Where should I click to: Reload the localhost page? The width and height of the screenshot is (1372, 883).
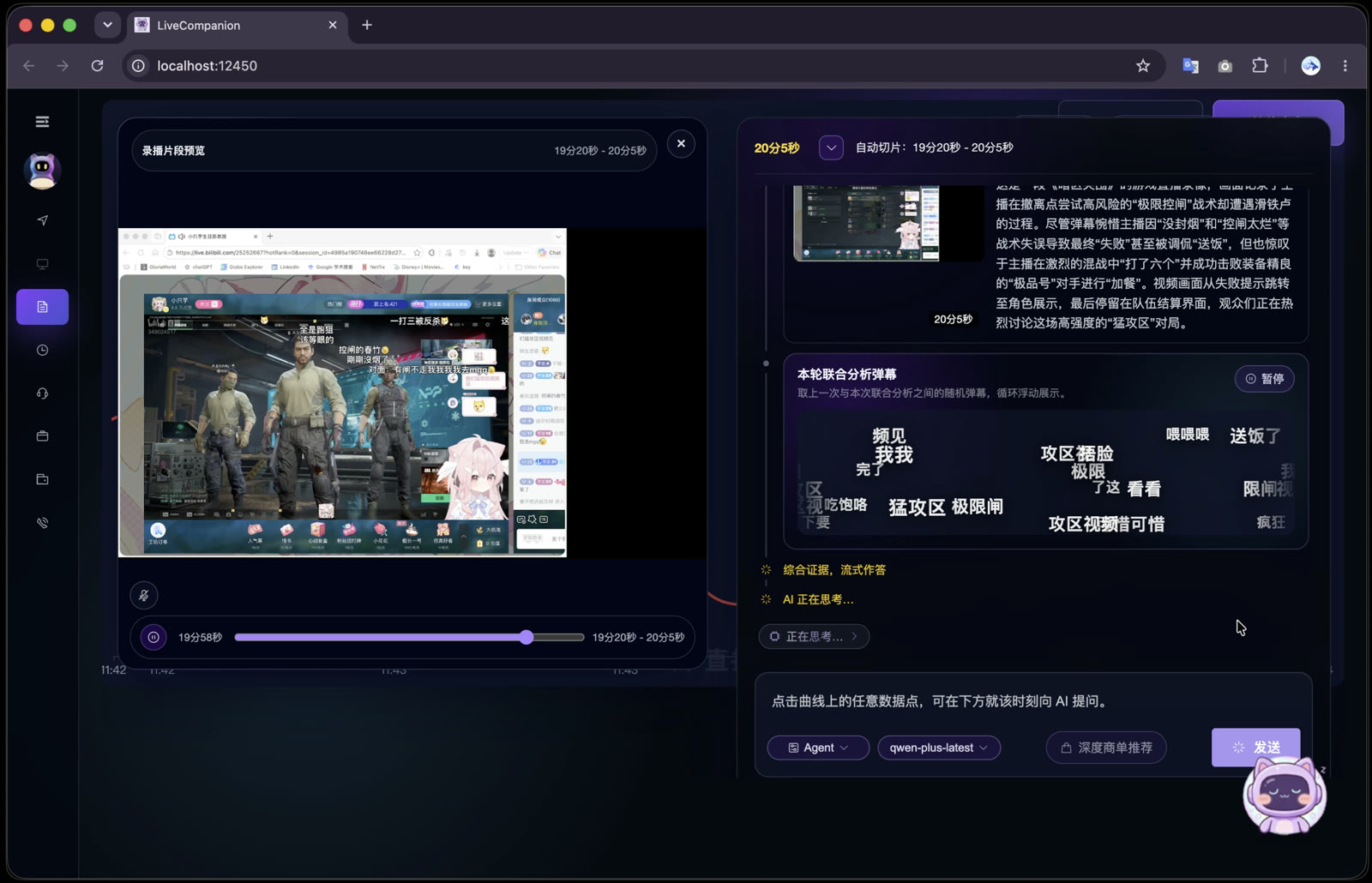pyautogui.click(x=98, y=66)
